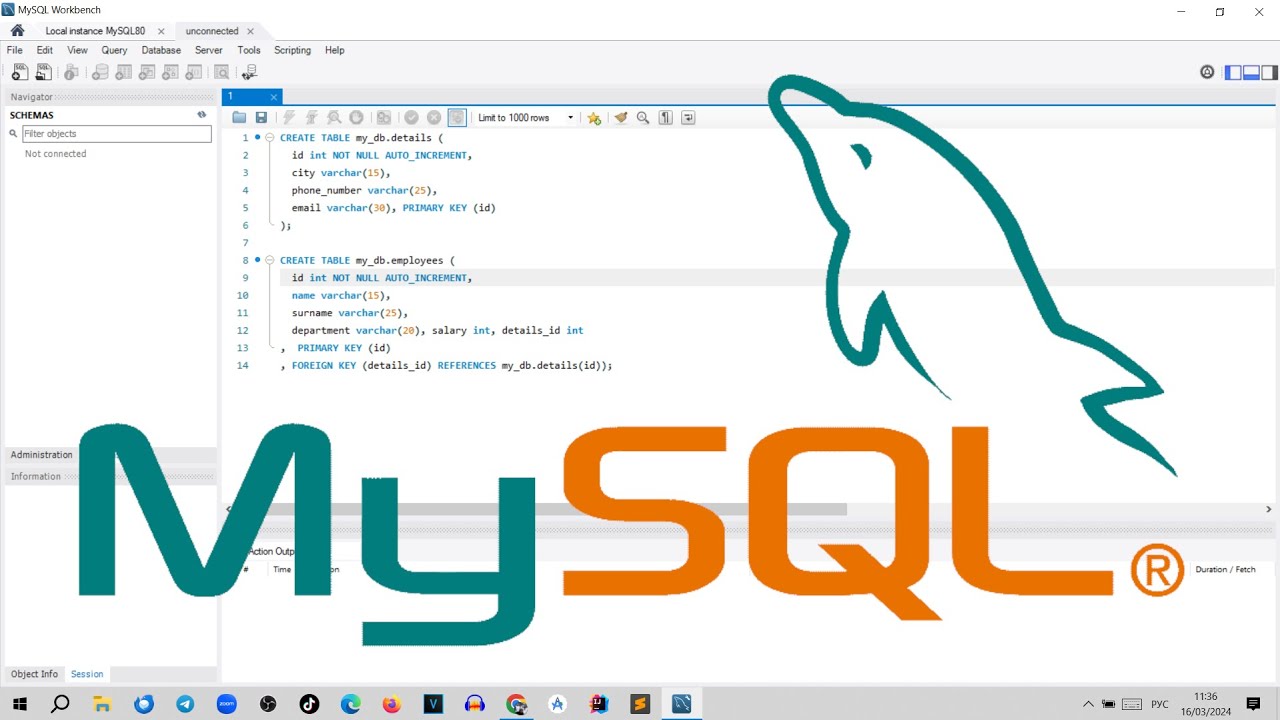This screenshot has width=1280, height=720.
Task: Close query tab 1
Action: coord(274,97)
